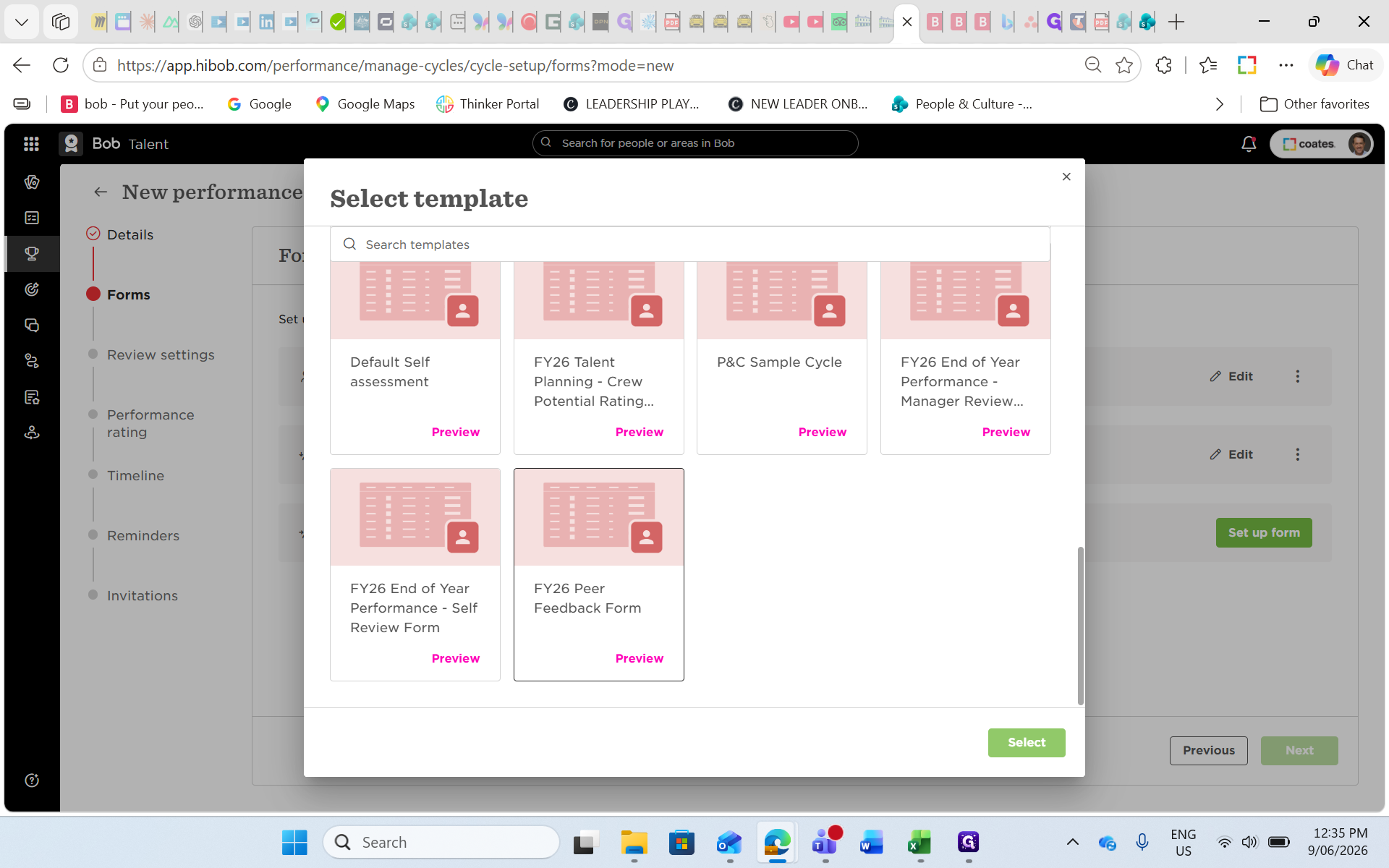The width and height of the screenshot is (1389, 868).
Task: Open the Performance rating step
Action: [150, 423]
